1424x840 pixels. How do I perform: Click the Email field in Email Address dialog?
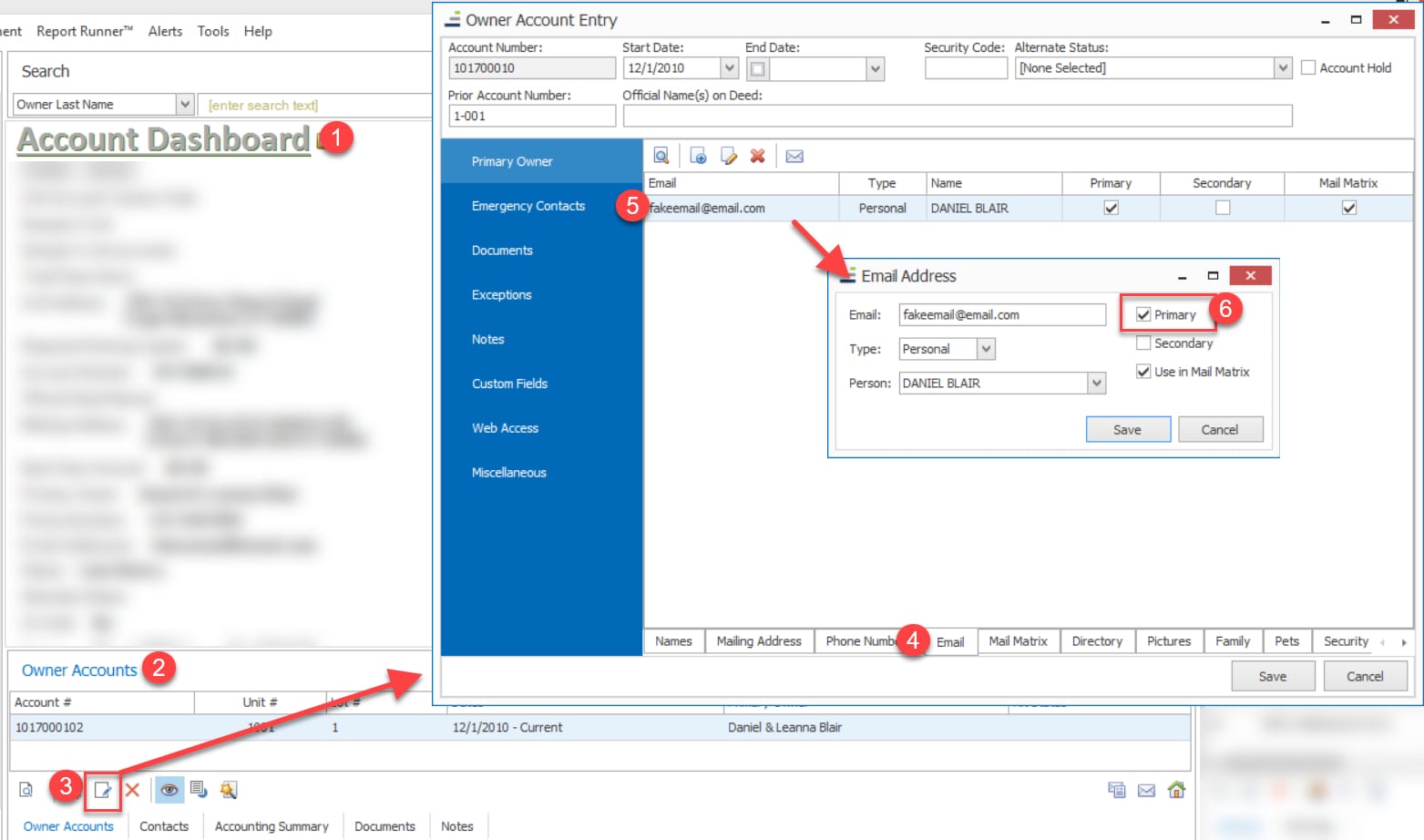pos(1002,315)
